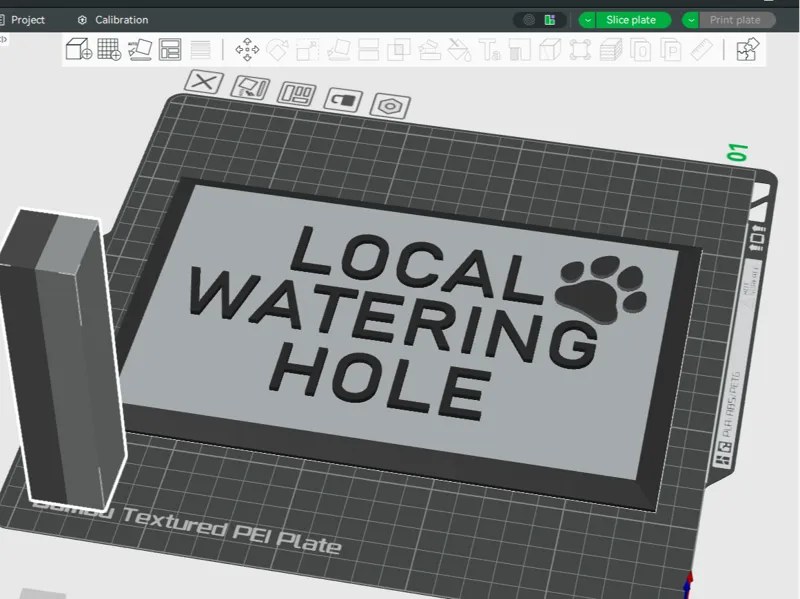800x599 pixels.
Task: Expand the Slice plate dropdown arrow
Action: point(587,20)
